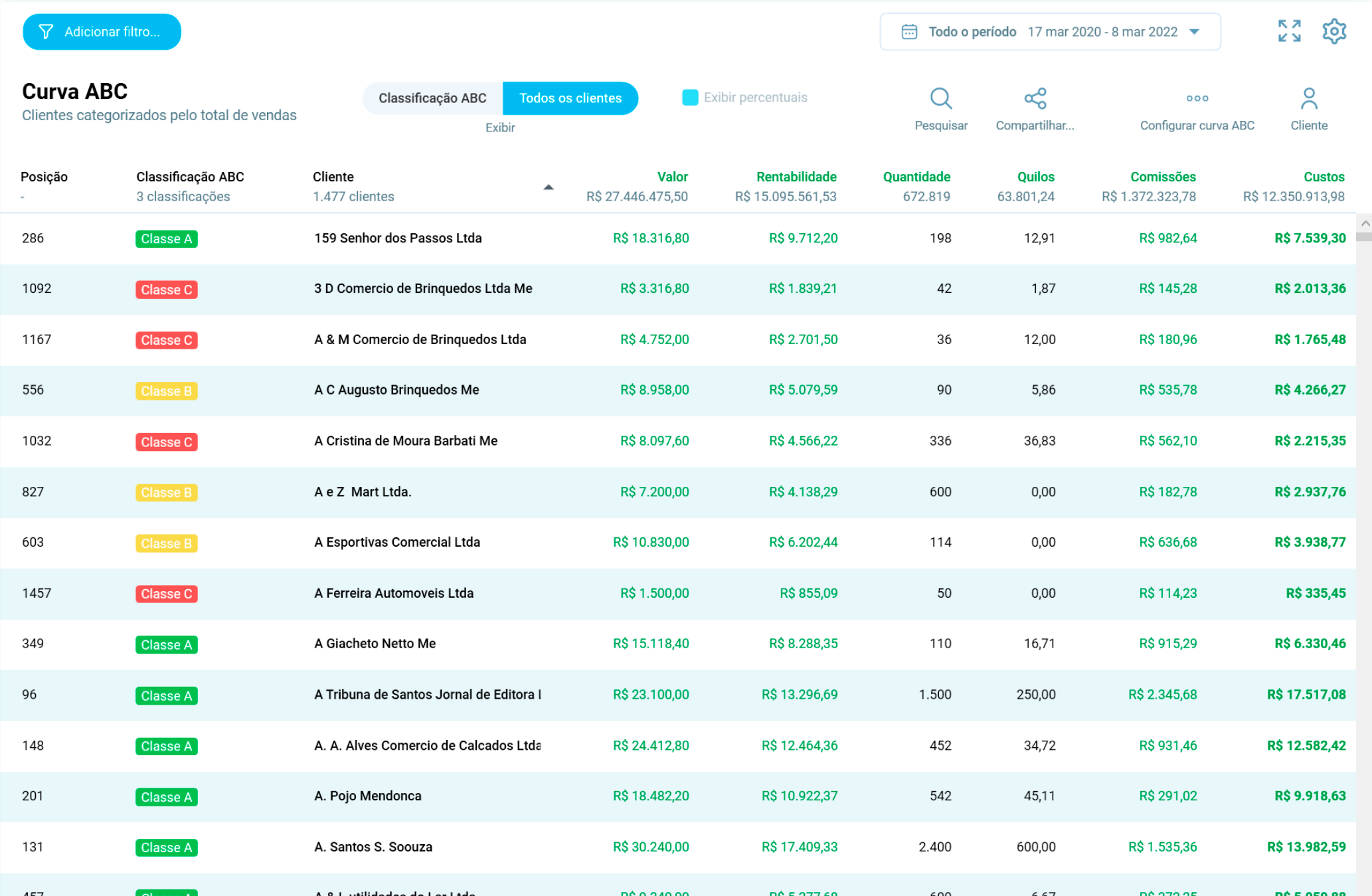Select client A Giacheto Netto Me
Screen dimensions: 1372x896
tap(375, 644)
